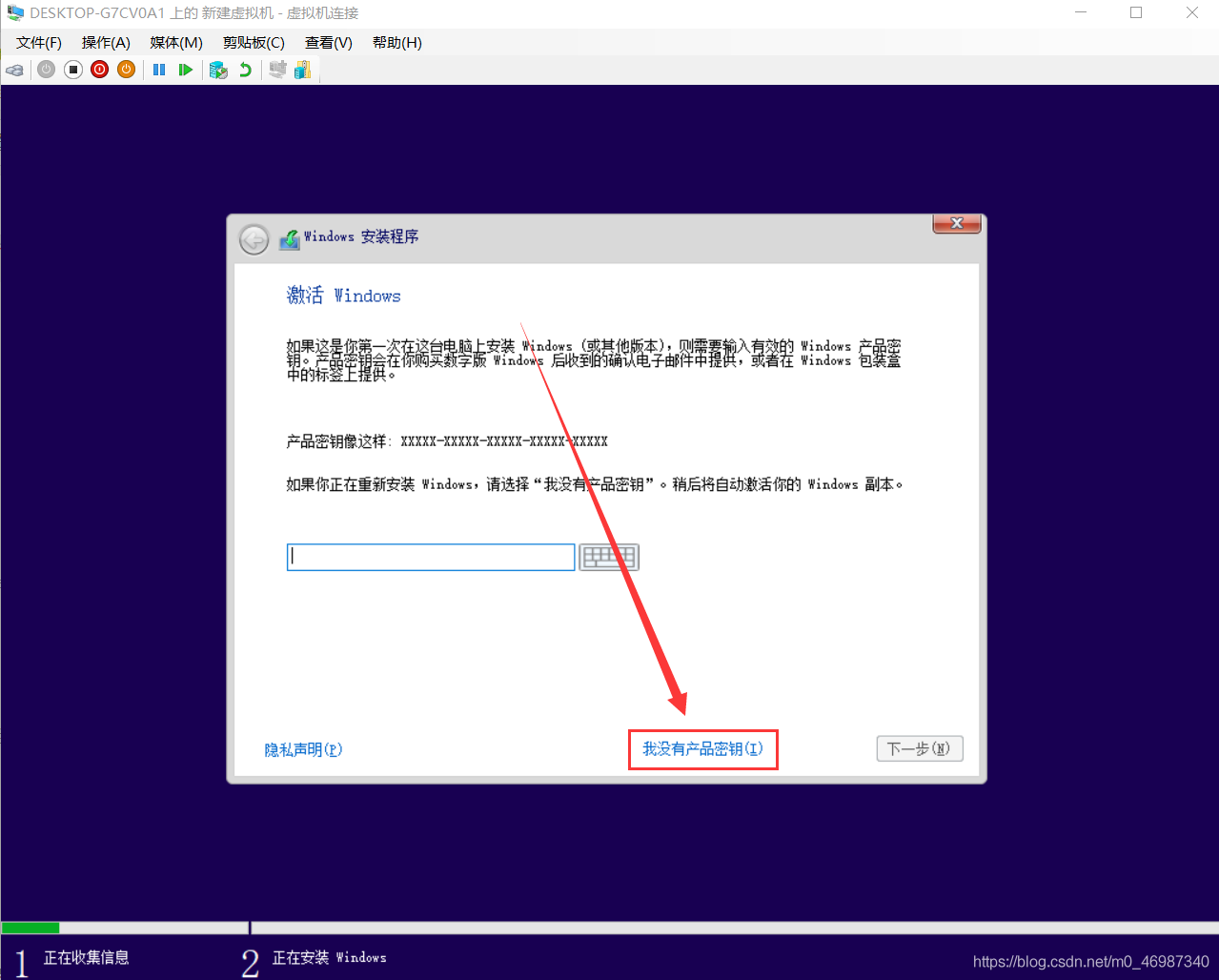
Task: Click the grey Start power icon
Action: [x=46, y=70]
